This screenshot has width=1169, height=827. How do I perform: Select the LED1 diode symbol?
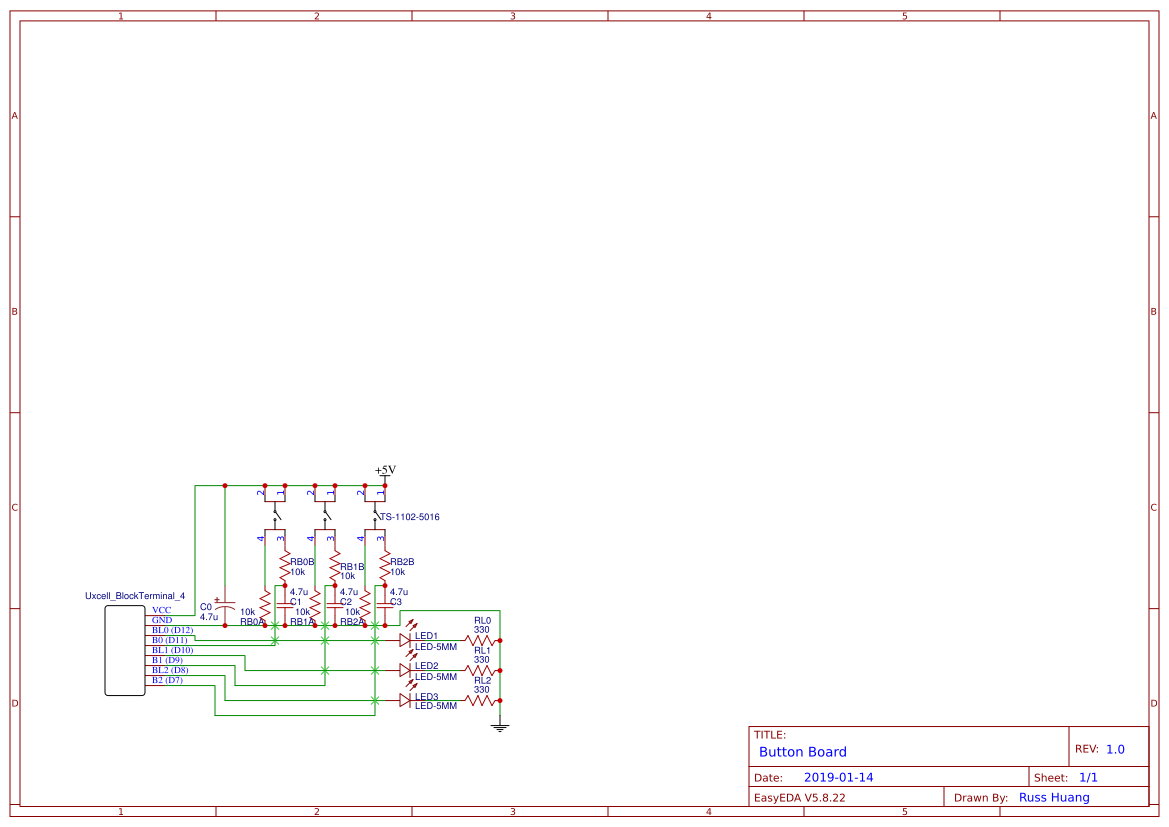click(405, 640)
